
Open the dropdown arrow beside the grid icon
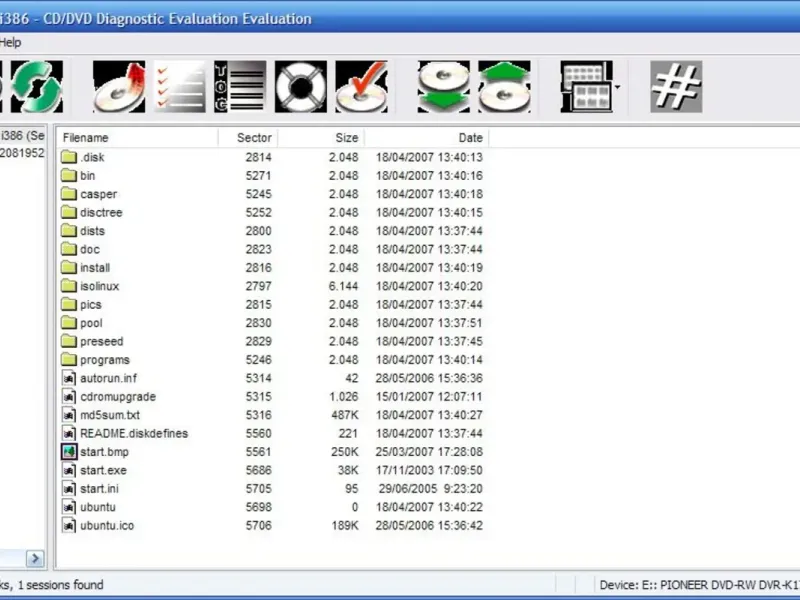(x=618, y=87)
